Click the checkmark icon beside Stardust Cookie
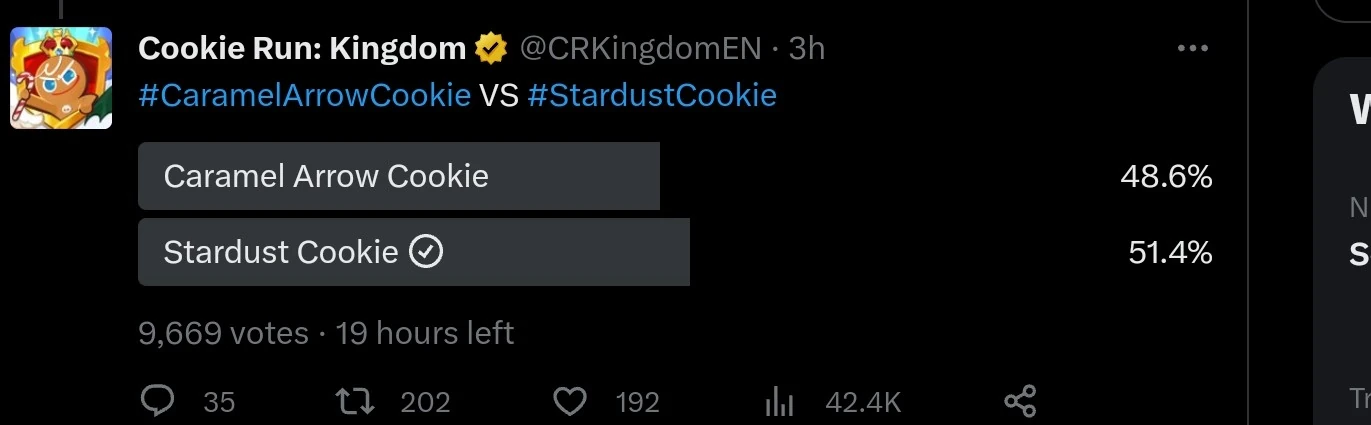Viewport: 1371px width, 425px height. [426, 252]
